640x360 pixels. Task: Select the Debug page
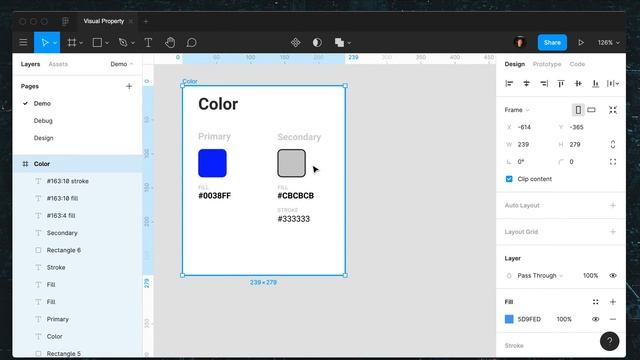coord(43,121)
